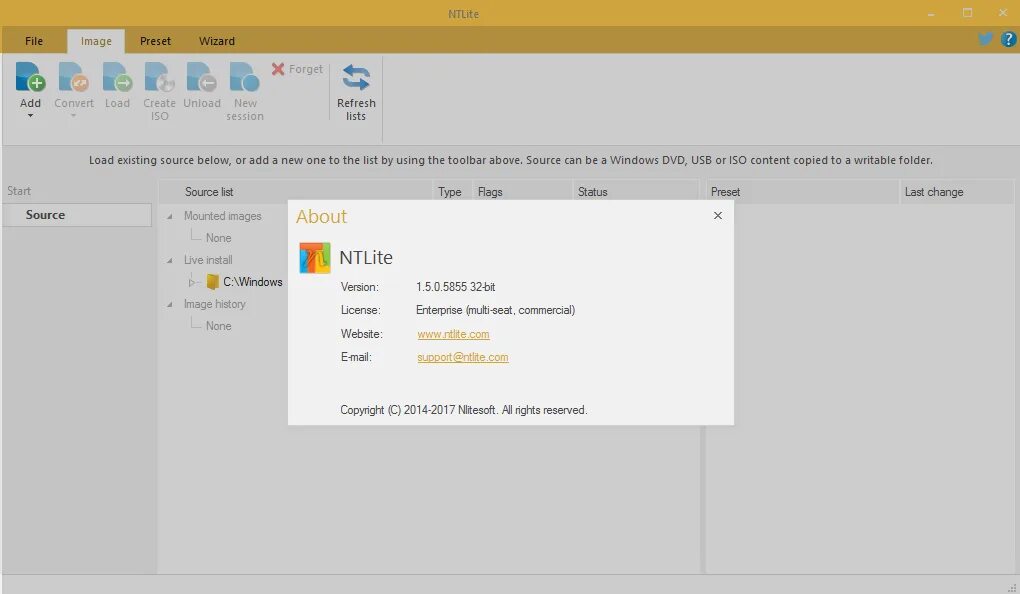Click the NTLite logo in About dialog
Viewport: 1020px width, 594px height.
[x=315, y=258]
